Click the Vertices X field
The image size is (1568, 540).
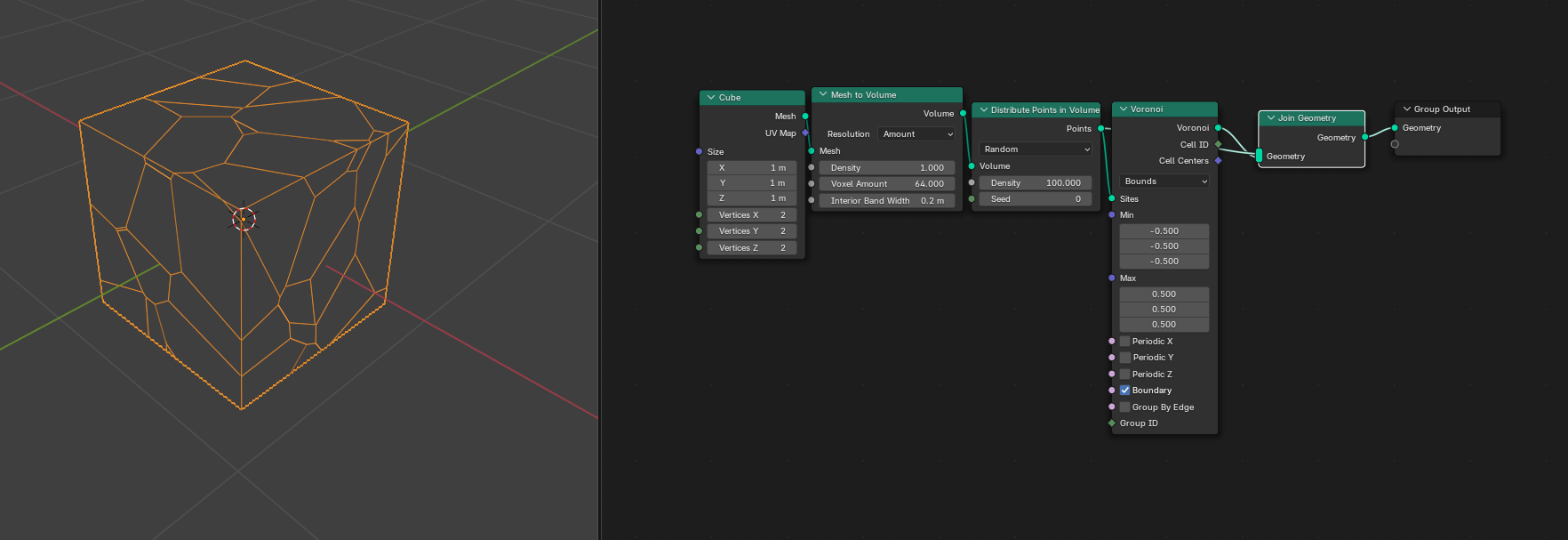coord(752,215)
